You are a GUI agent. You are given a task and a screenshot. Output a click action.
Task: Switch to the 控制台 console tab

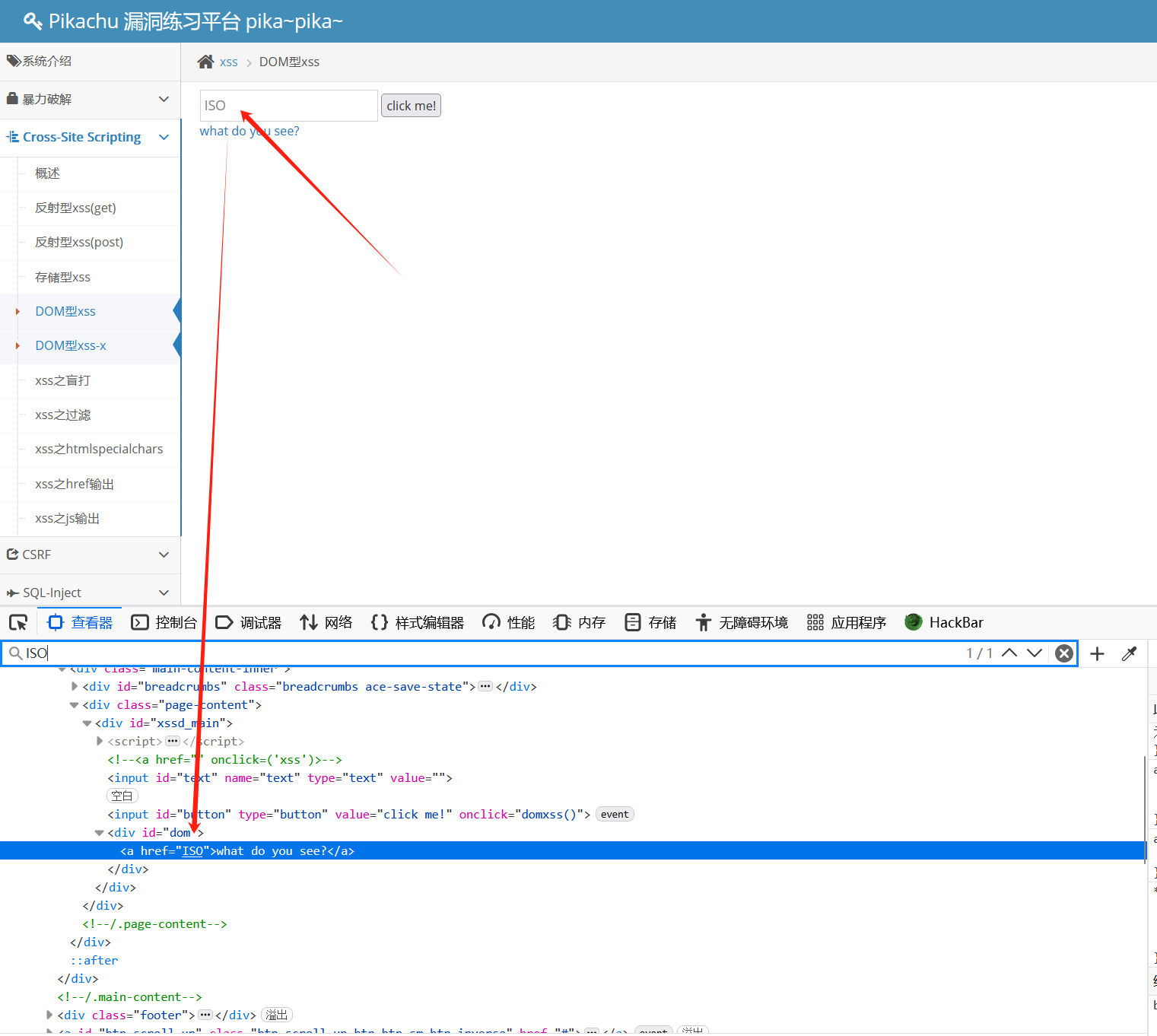[x=164, y=623]
